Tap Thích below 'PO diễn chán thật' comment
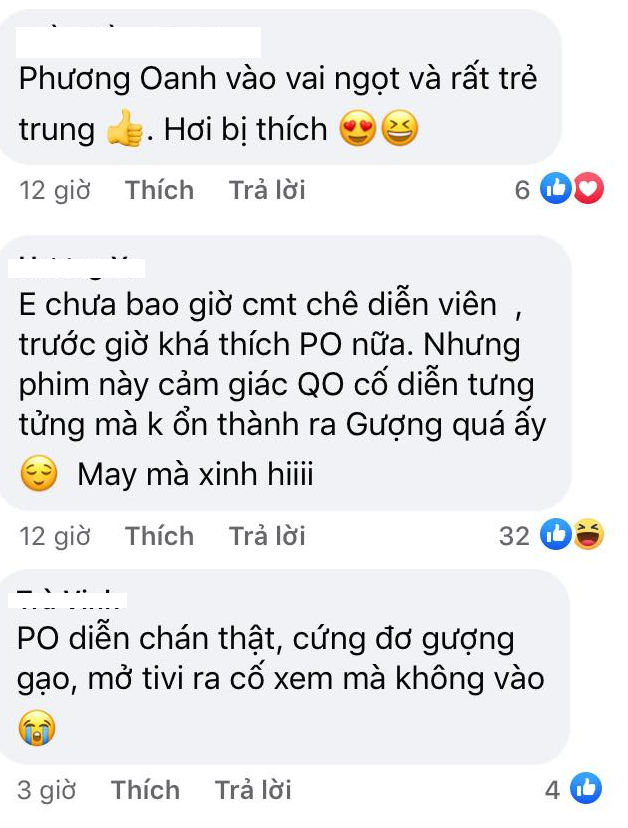The image size is (628, 828). pos(145,789)
